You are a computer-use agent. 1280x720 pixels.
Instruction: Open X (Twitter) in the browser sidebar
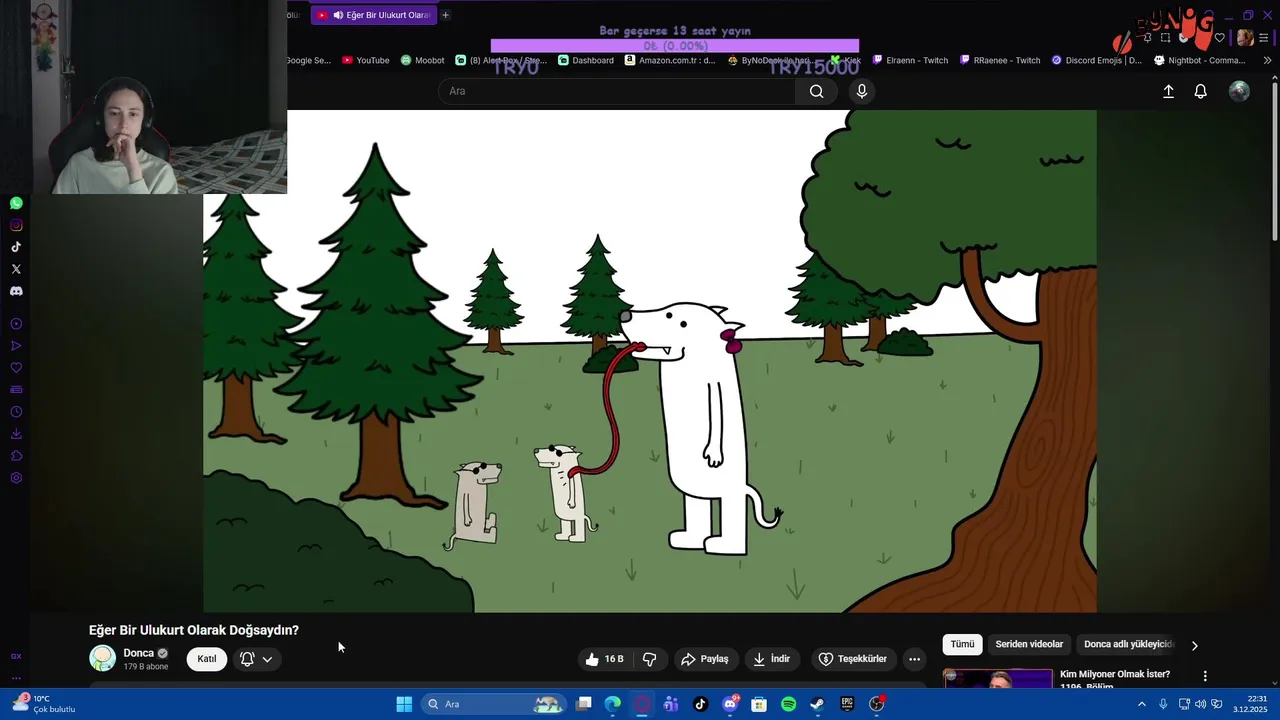[x=16, y=269]
